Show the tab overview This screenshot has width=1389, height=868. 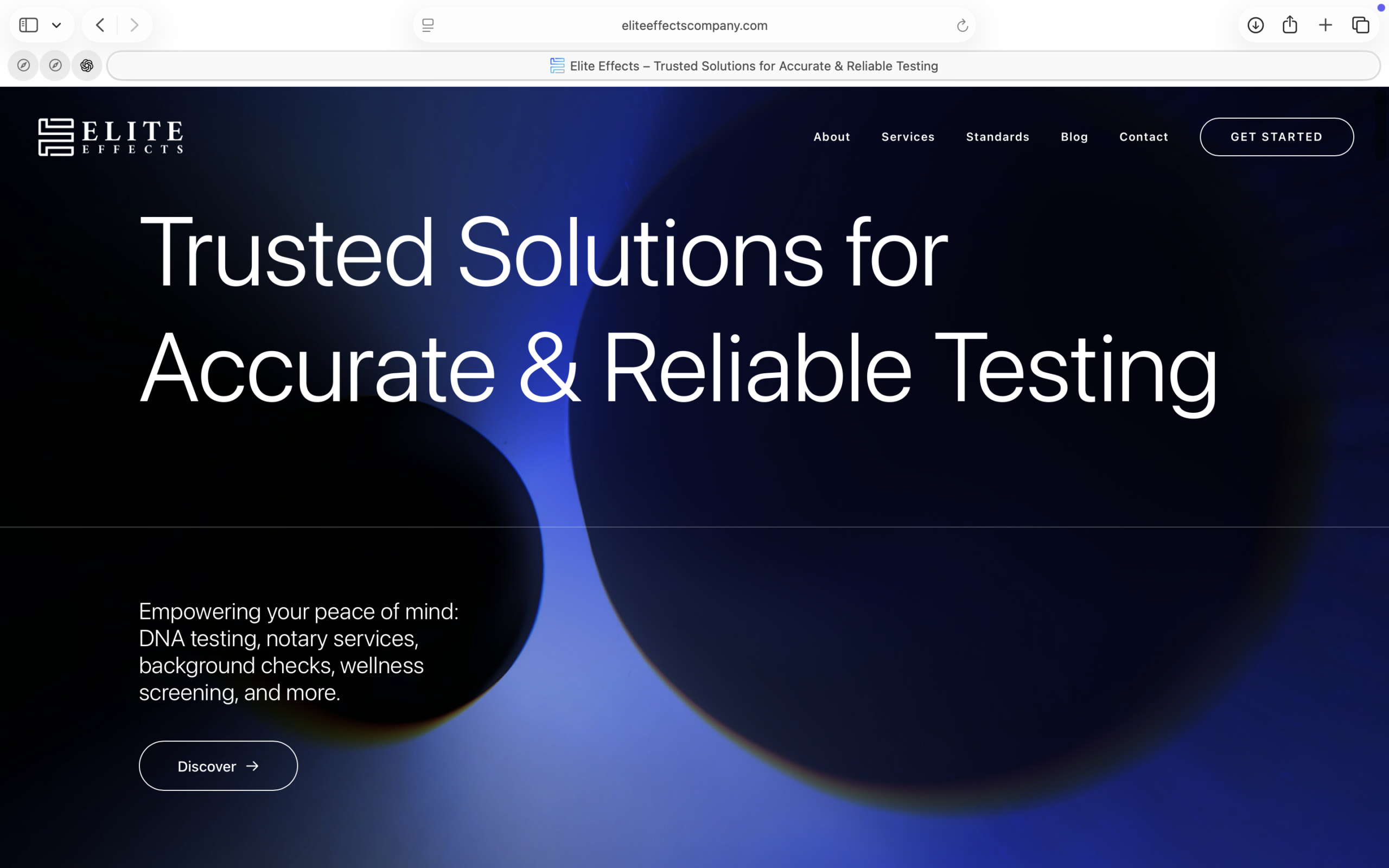pyautogui.click(x=1360, y=25)
